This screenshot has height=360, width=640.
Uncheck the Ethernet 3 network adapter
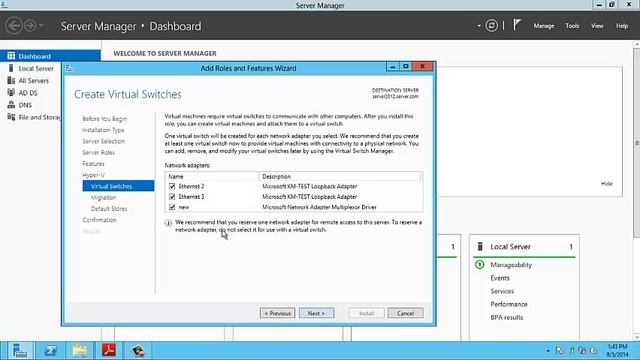tap(172, 196)
